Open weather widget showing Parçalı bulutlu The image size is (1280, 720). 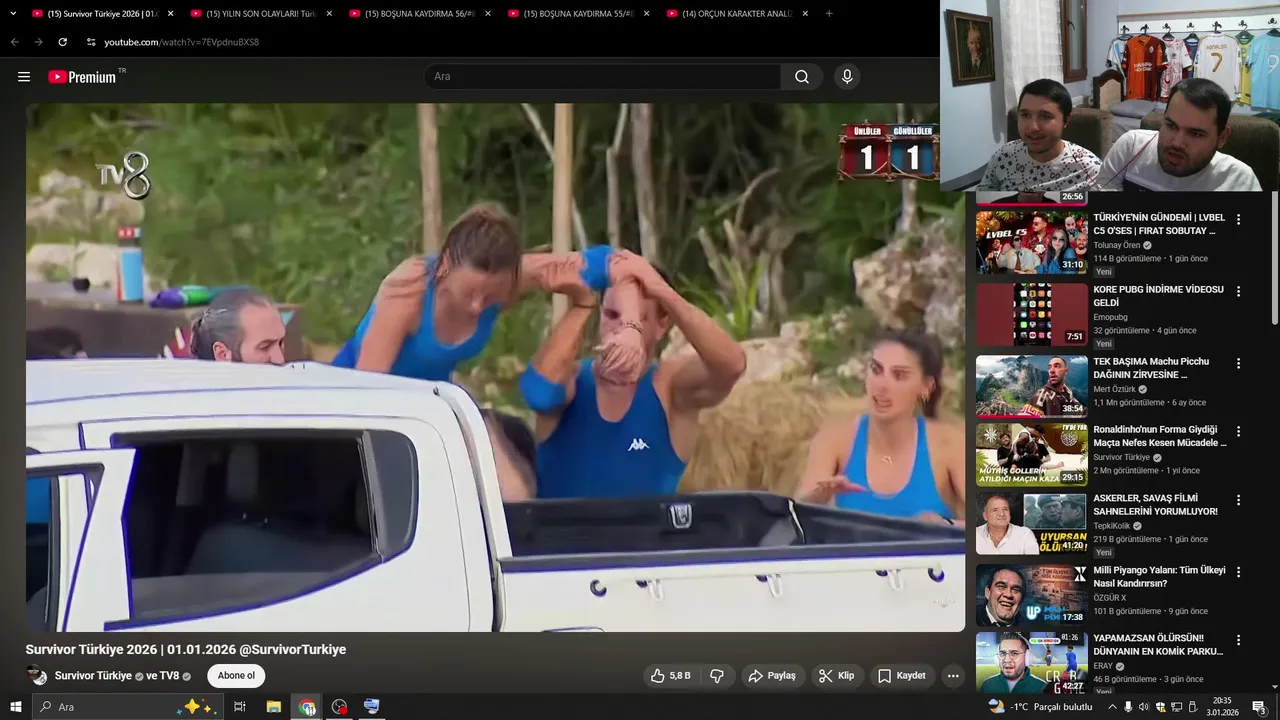[1040, 707]
